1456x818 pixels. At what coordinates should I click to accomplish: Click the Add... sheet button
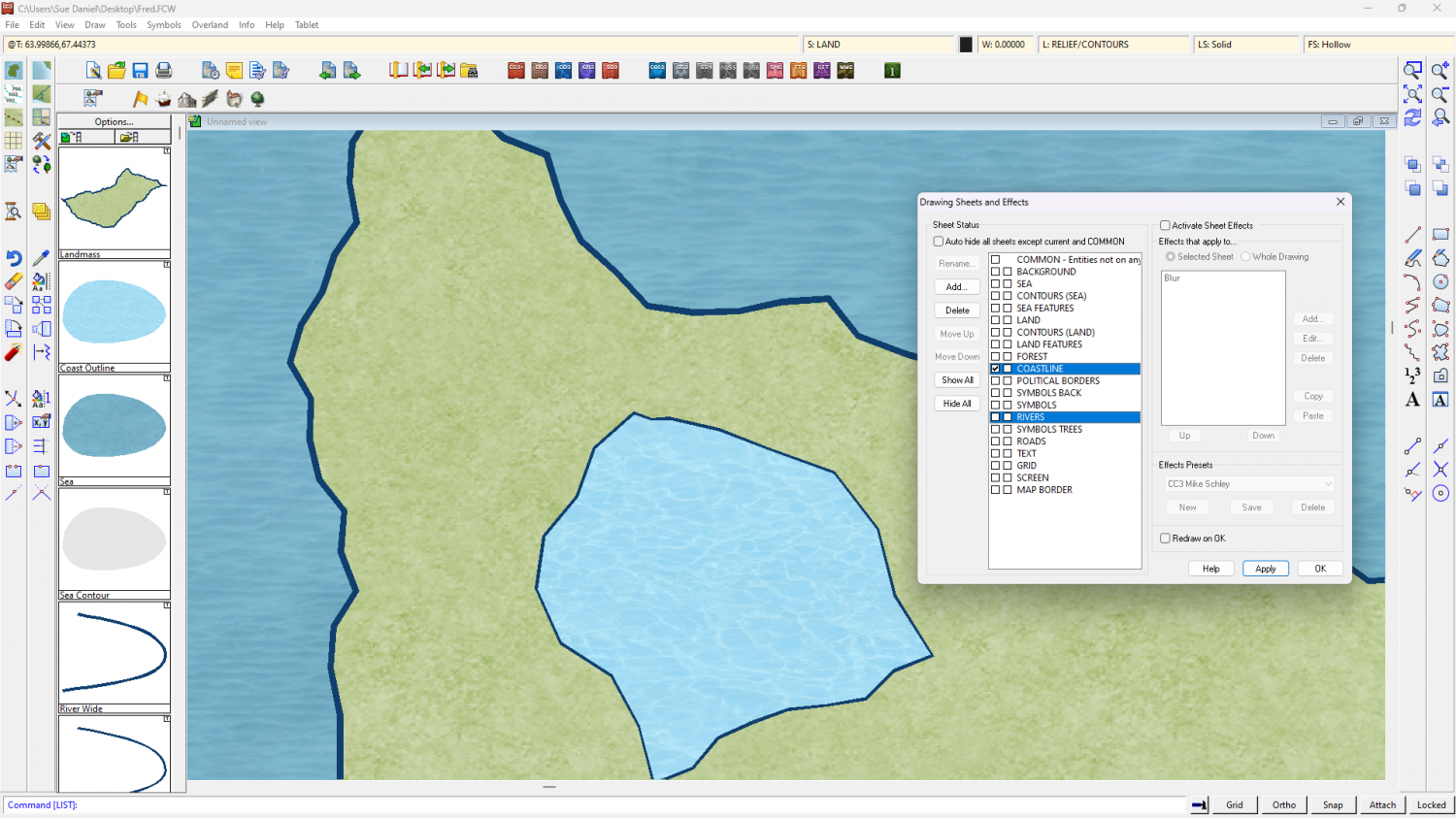957,287
